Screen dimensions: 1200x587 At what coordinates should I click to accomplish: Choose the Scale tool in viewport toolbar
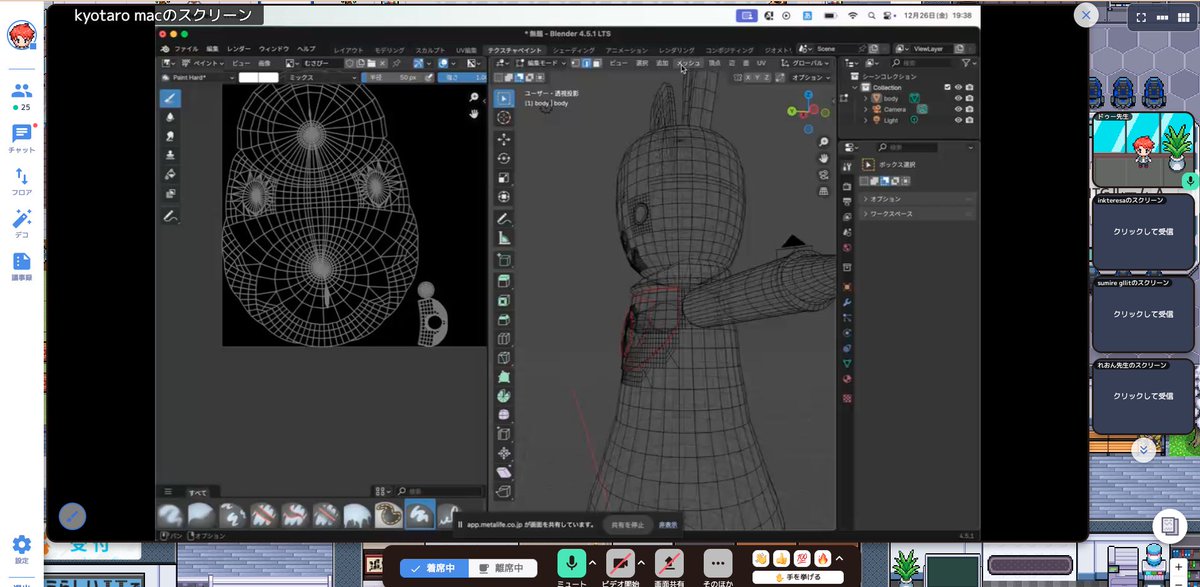pyautogui.click(x=504, y=177)
